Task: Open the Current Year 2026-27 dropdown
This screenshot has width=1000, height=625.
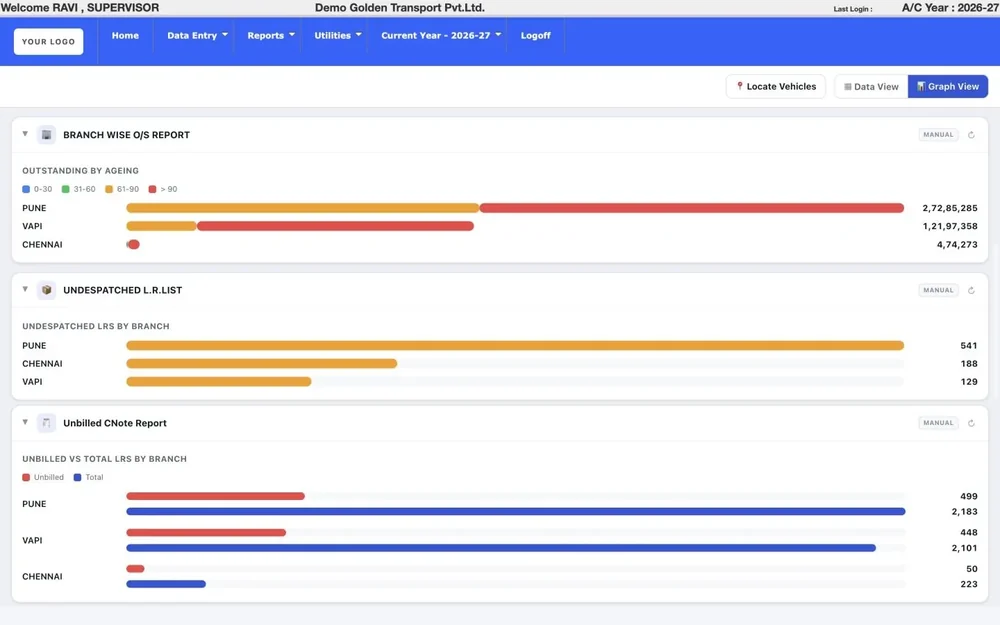Action: click(441, 36)
